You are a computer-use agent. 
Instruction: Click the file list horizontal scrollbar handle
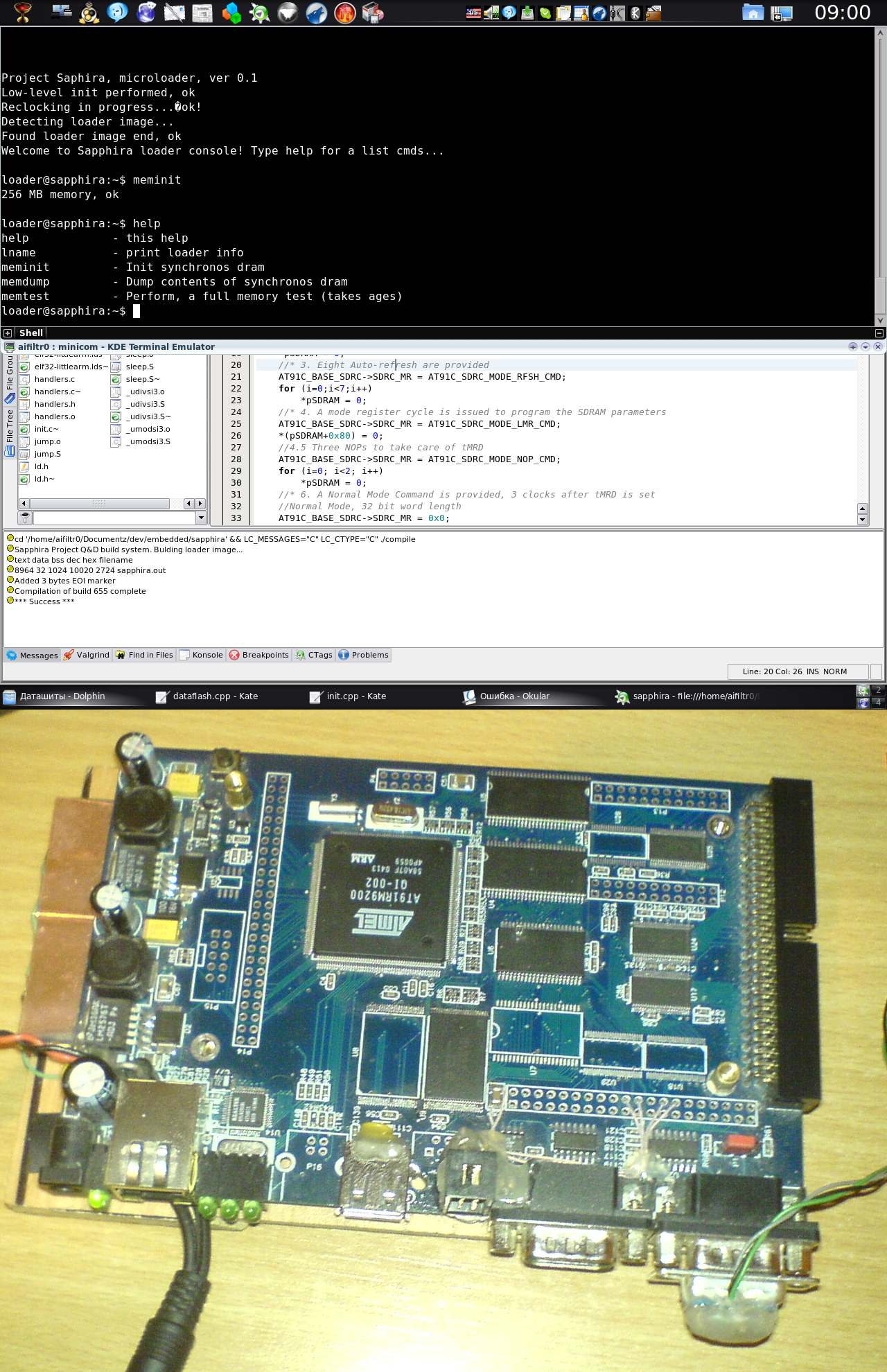pyautogui.click(x=99, y=504)
